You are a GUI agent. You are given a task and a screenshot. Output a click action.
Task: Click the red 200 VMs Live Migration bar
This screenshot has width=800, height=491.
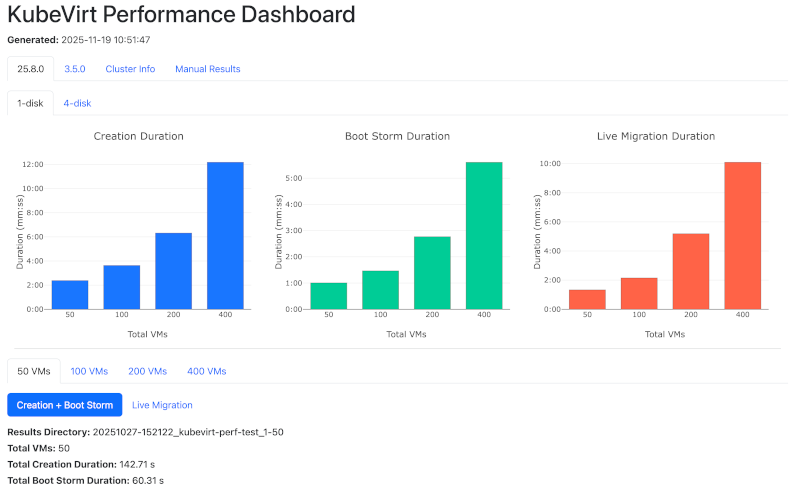pyautogui.click(x=691, y=271)
